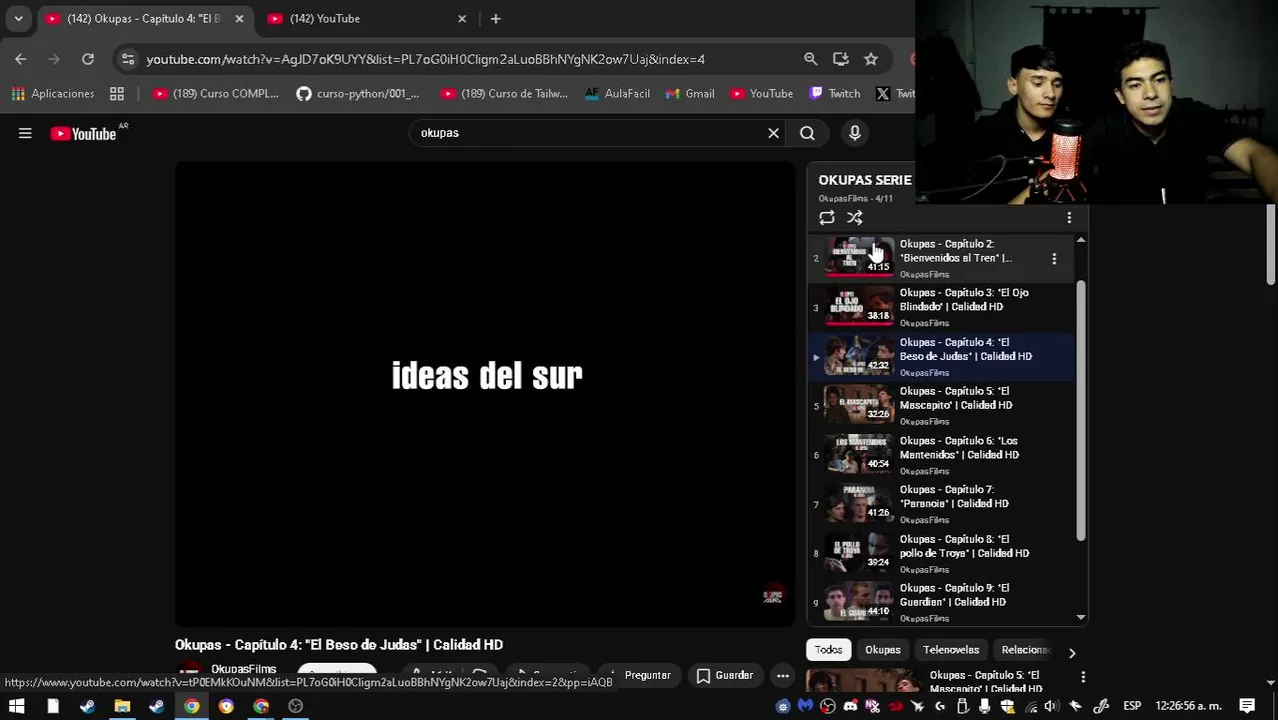Open the tab search dropdown arrow
This screenshot has width=1278, height=720.
point(18,18)
